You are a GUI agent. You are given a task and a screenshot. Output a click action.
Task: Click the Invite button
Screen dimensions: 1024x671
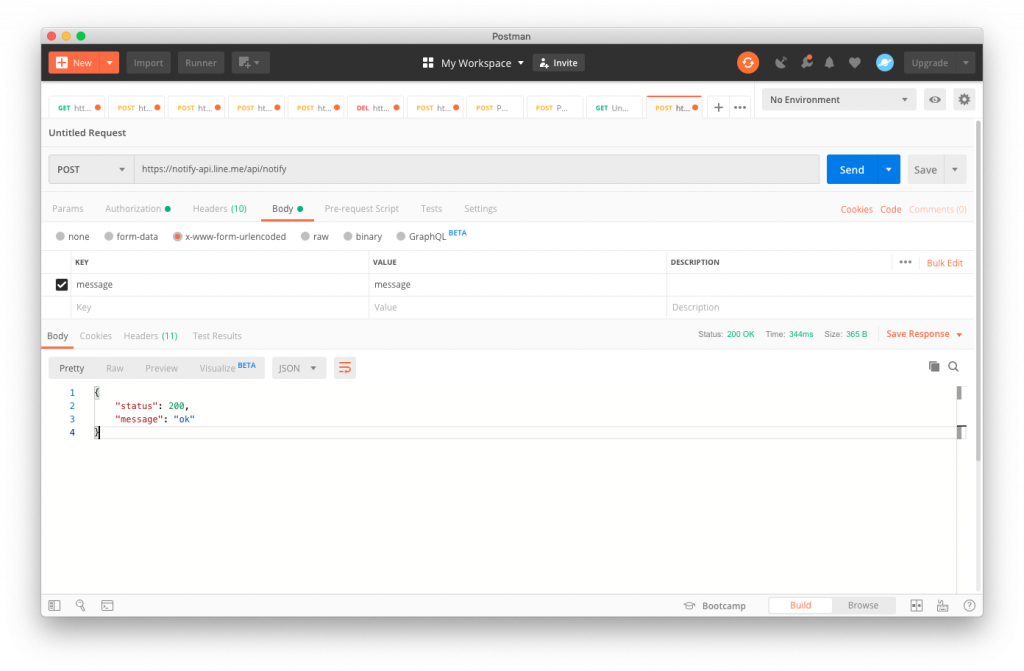tap(559, 63)
